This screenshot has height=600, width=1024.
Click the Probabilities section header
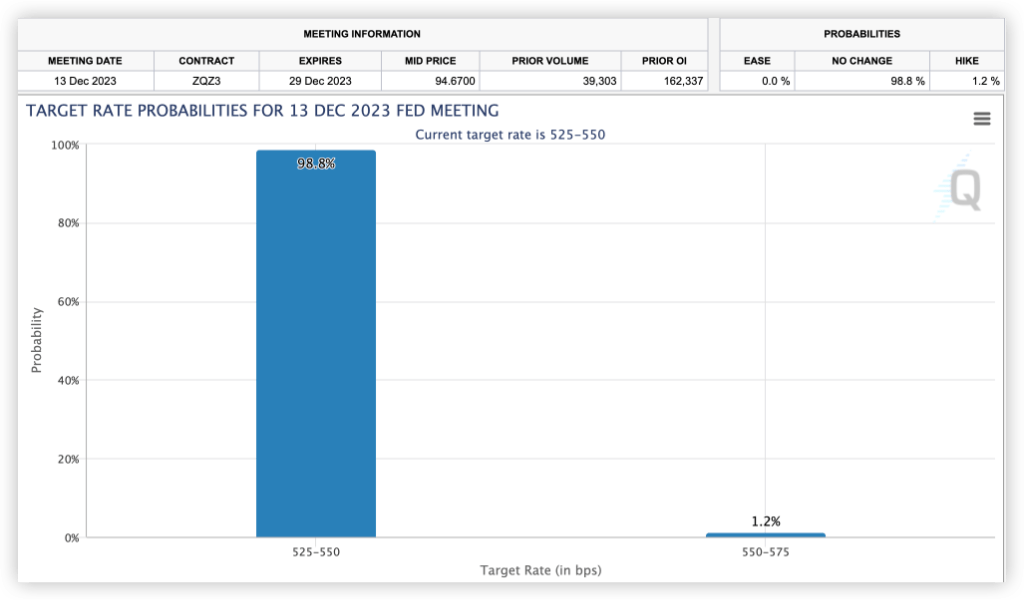[x=861, y=34]
